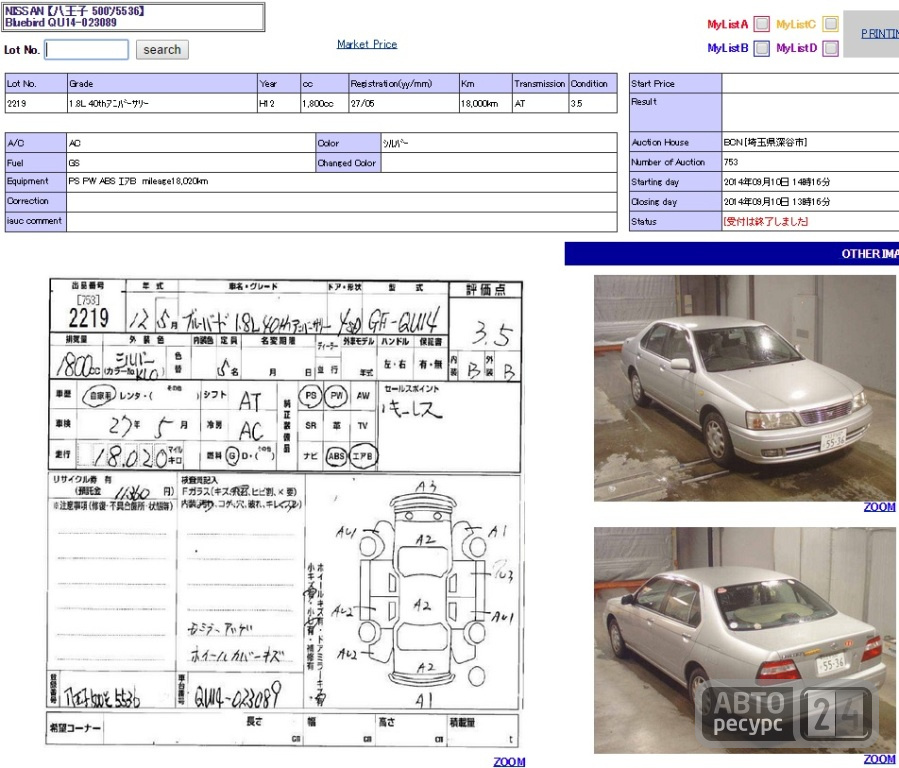Select grade cell 1.8L 40th
The height and width of the screenshot is (768, 899).
tap(162, 103)
